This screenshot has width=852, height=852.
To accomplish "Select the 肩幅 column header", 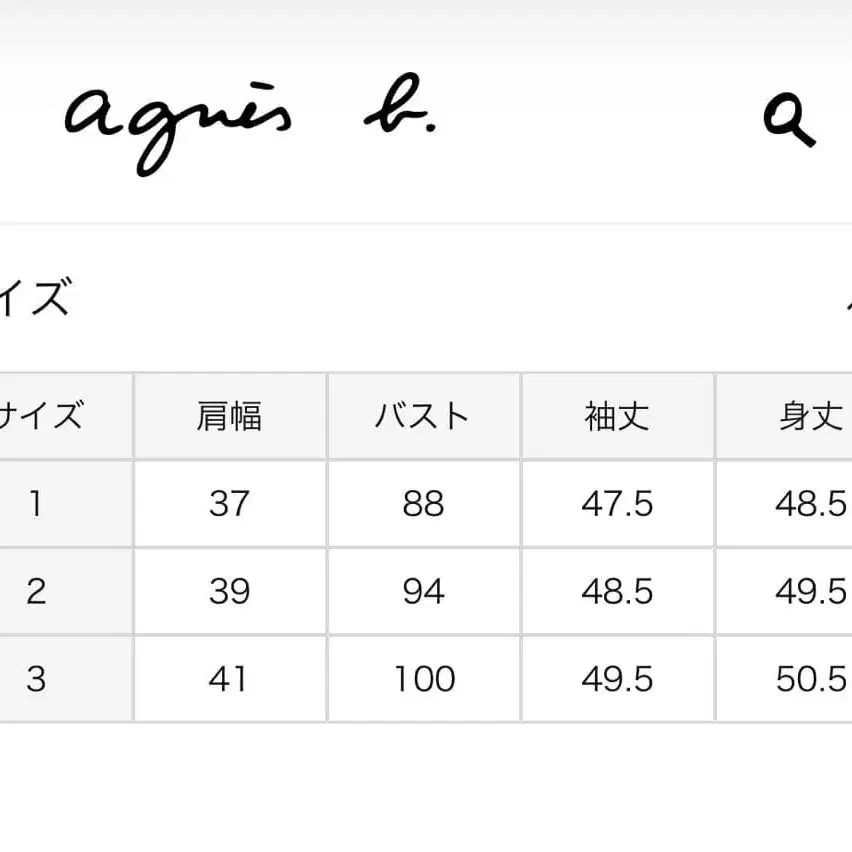I will 229,416.
